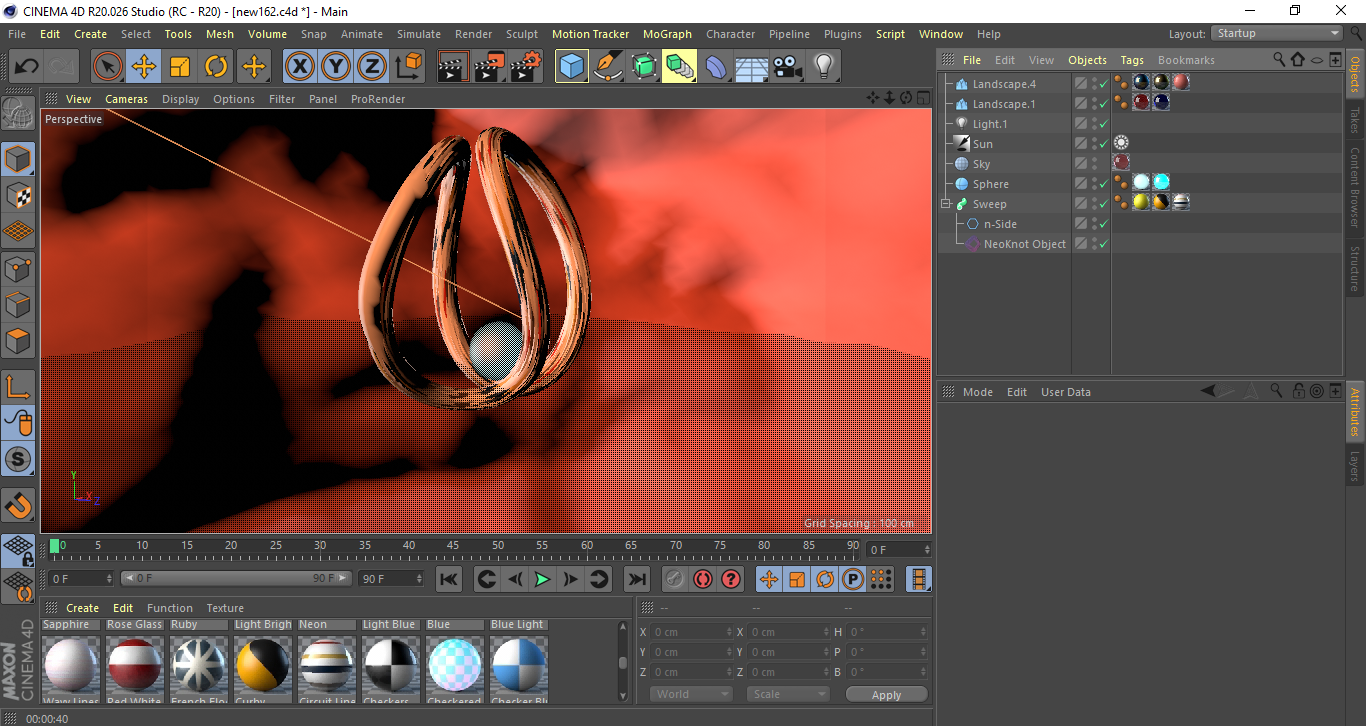The height and width of the screenshot is (726, 1366).
Task: Select Points mode in left sidebar
Action: pos(18,268)
